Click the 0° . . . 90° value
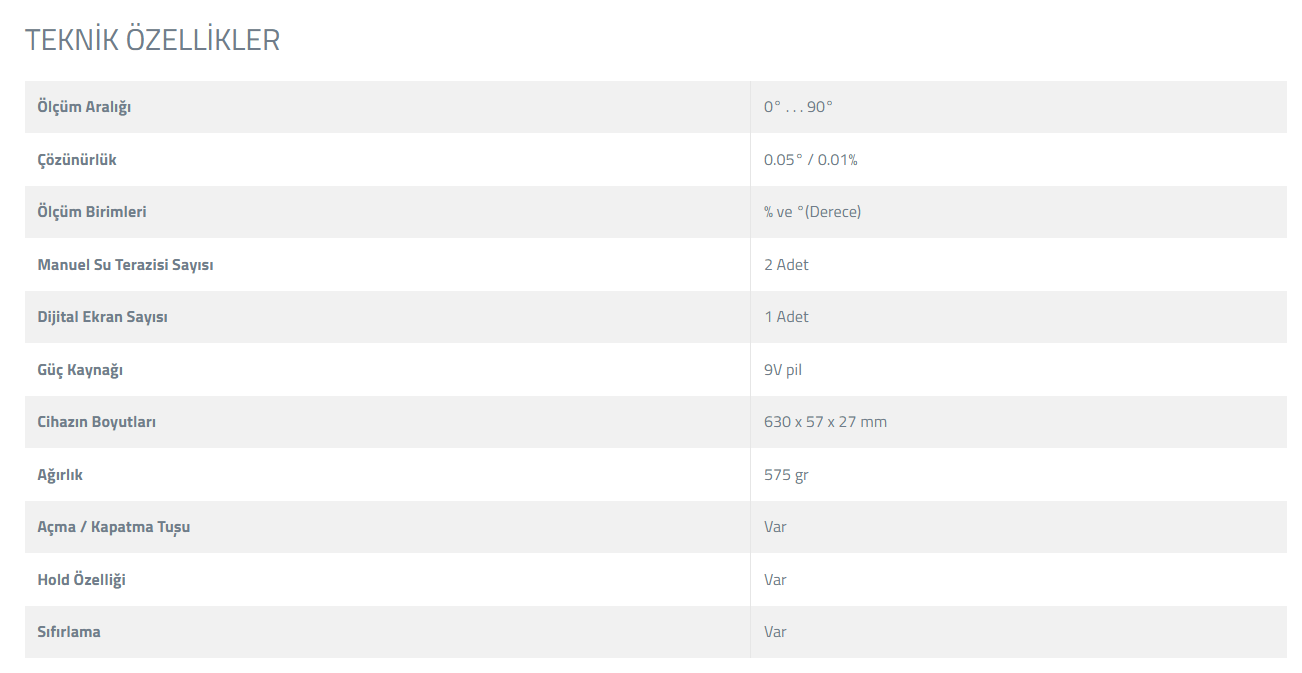The width and height of the screenshot is (1302, 673). [x=798, y=107]
